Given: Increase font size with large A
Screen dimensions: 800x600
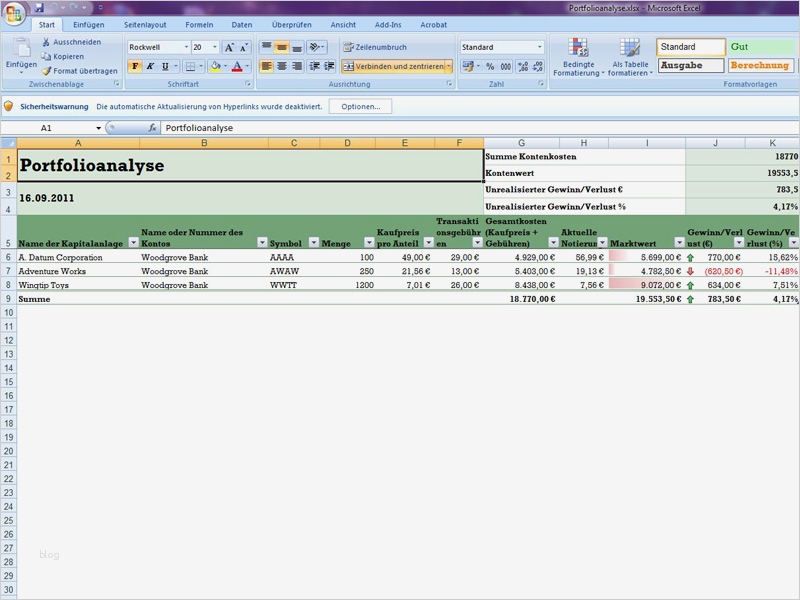Looking at the screenshot, I should (x=230, y=47).
